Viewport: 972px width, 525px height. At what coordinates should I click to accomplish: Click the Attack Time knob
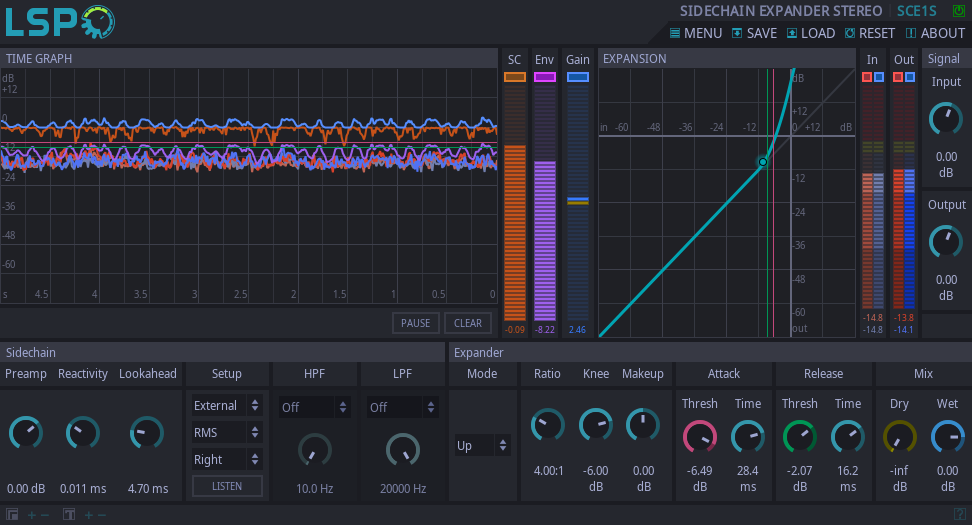(748, 437)
